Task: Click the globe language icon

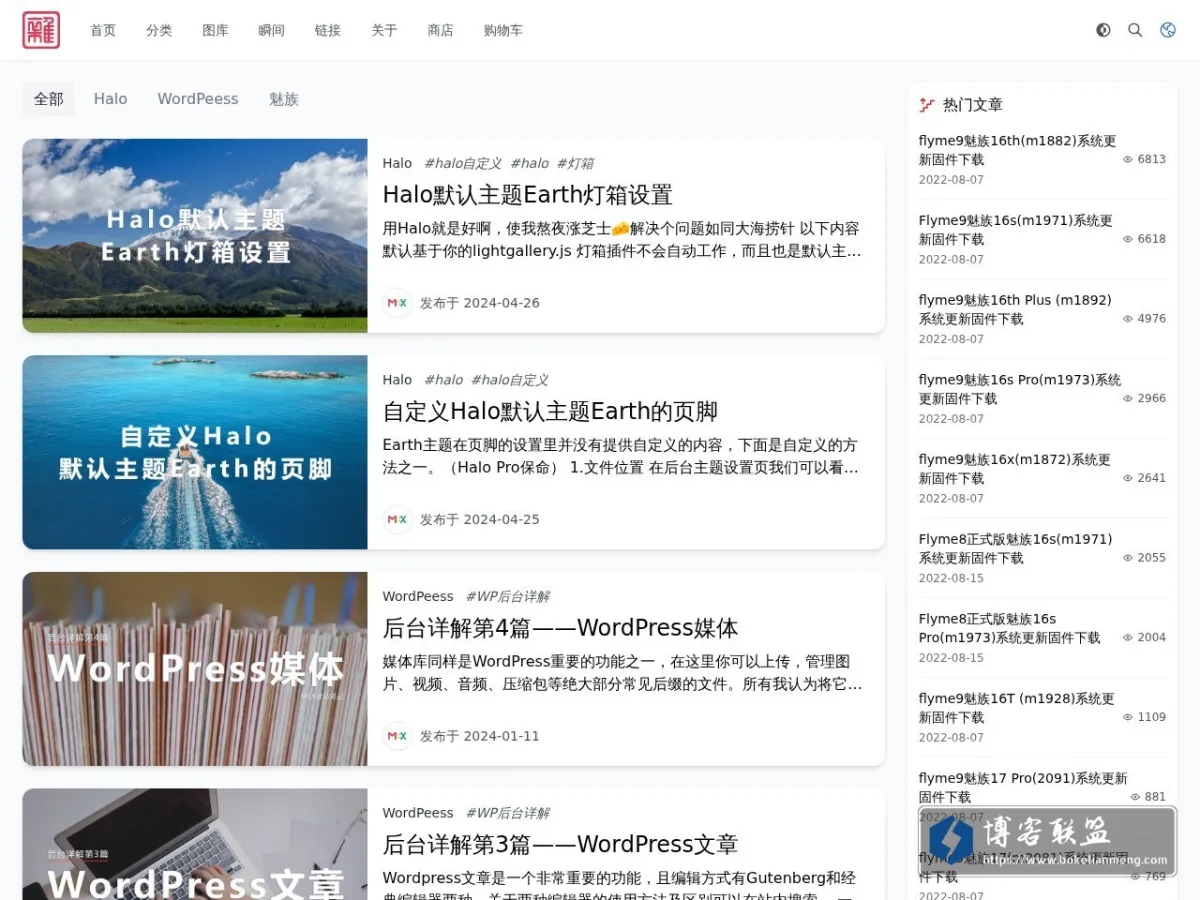Action: tap(1167, 30)
